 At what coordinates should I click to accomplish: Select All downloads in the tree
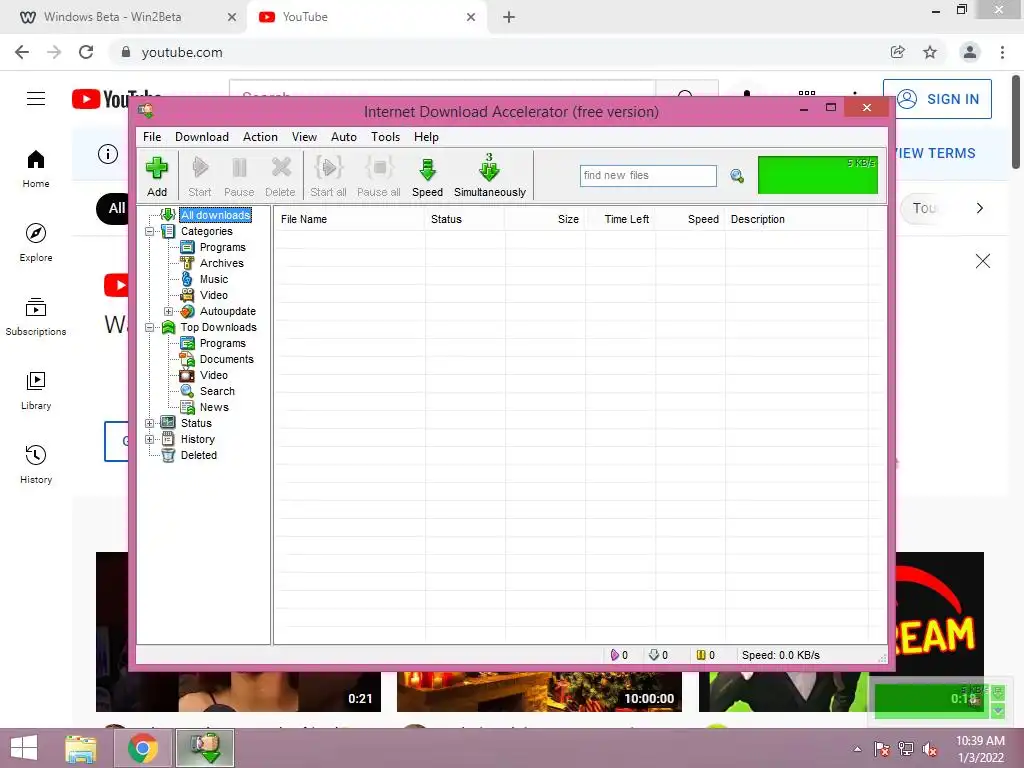216,215
